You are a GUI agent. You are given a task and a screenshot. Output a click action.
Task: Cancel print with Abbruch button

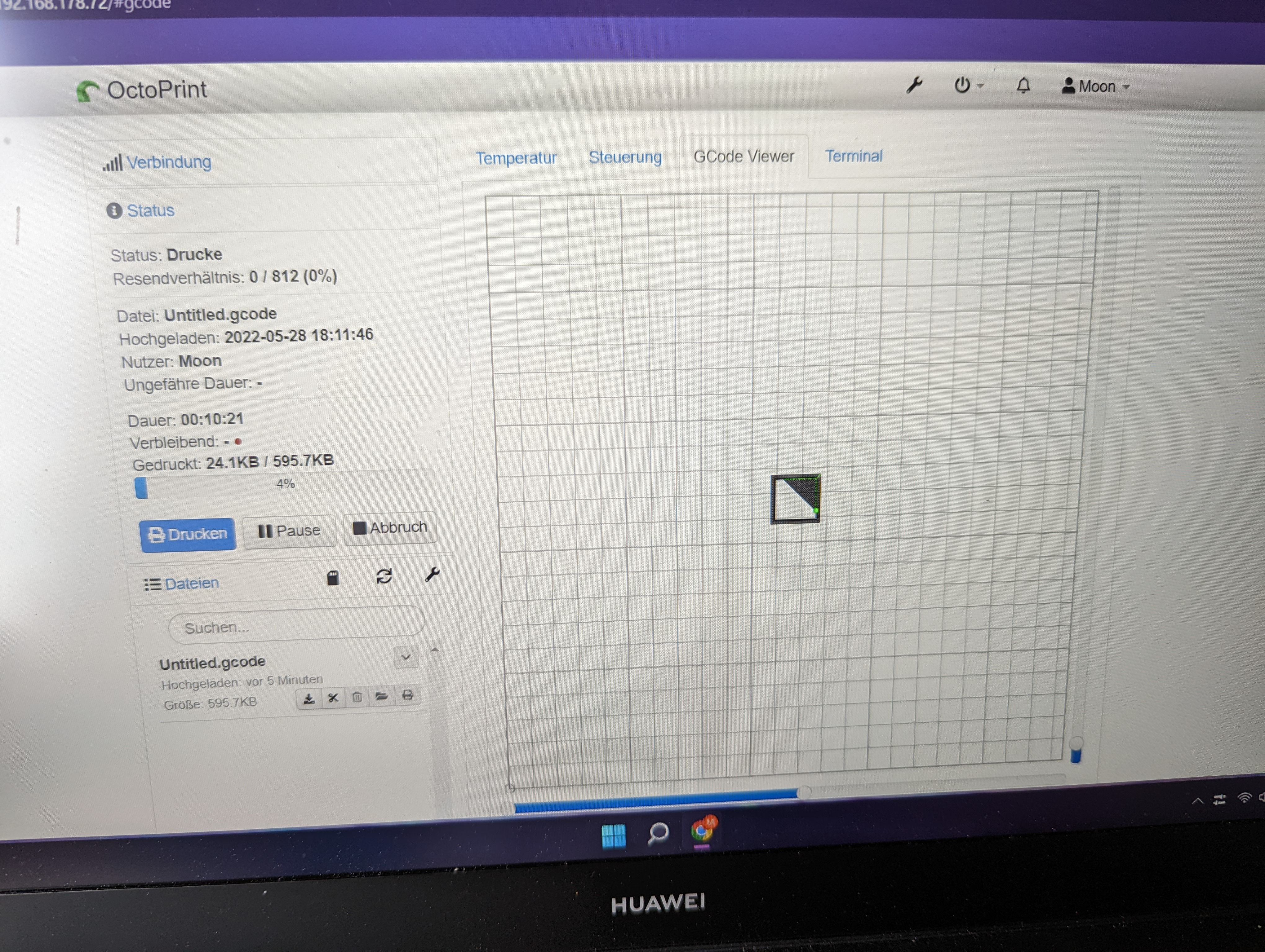390,528
